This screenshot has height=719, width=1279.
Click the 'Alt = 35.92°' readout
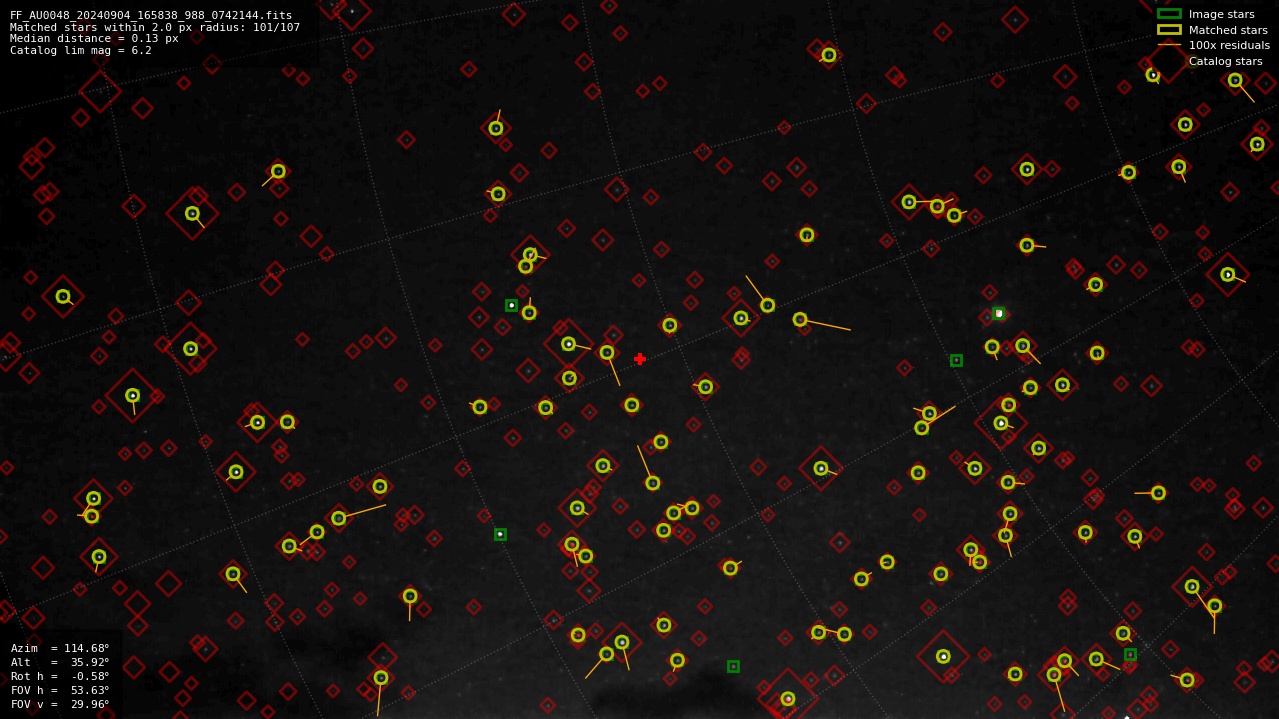point(60,662)
